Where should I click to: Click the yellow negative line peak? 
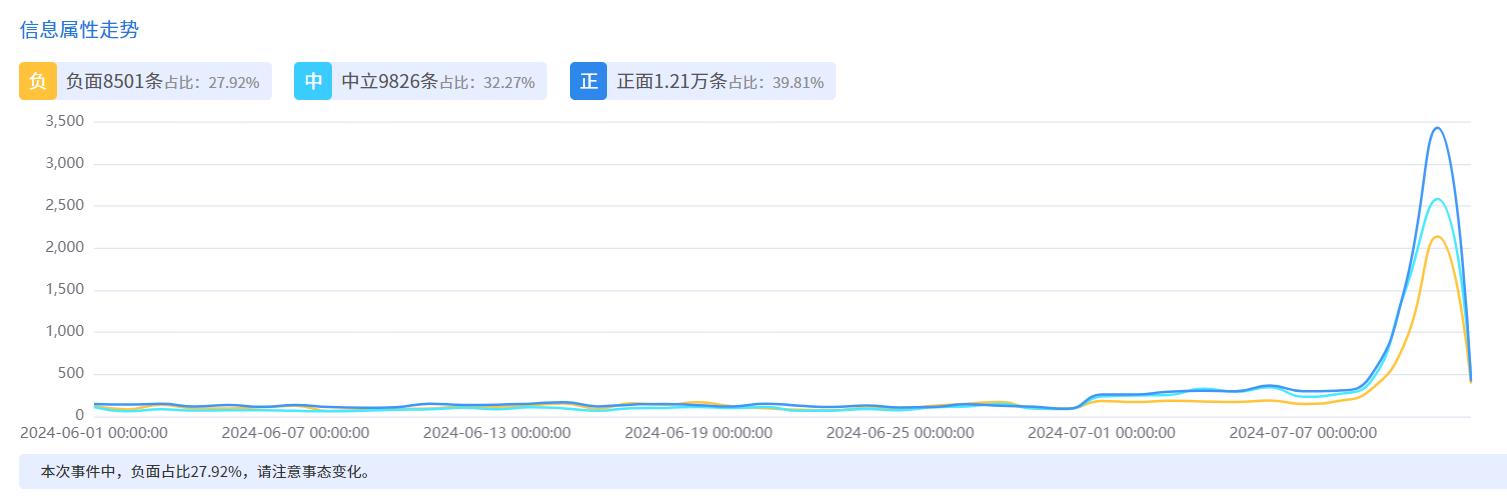(x=1437, y=237)
